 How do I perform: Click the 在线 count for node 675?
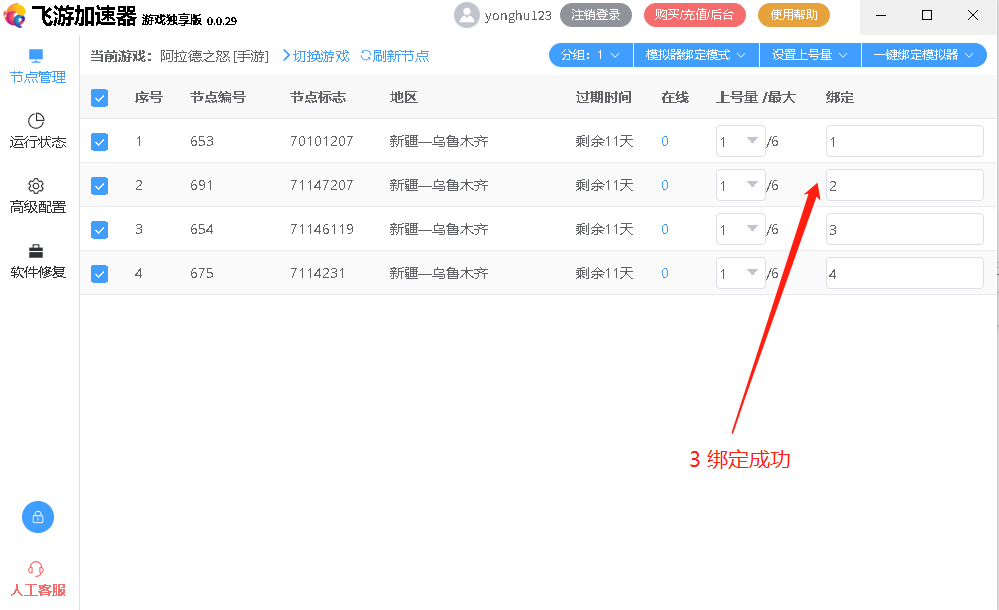665,273
